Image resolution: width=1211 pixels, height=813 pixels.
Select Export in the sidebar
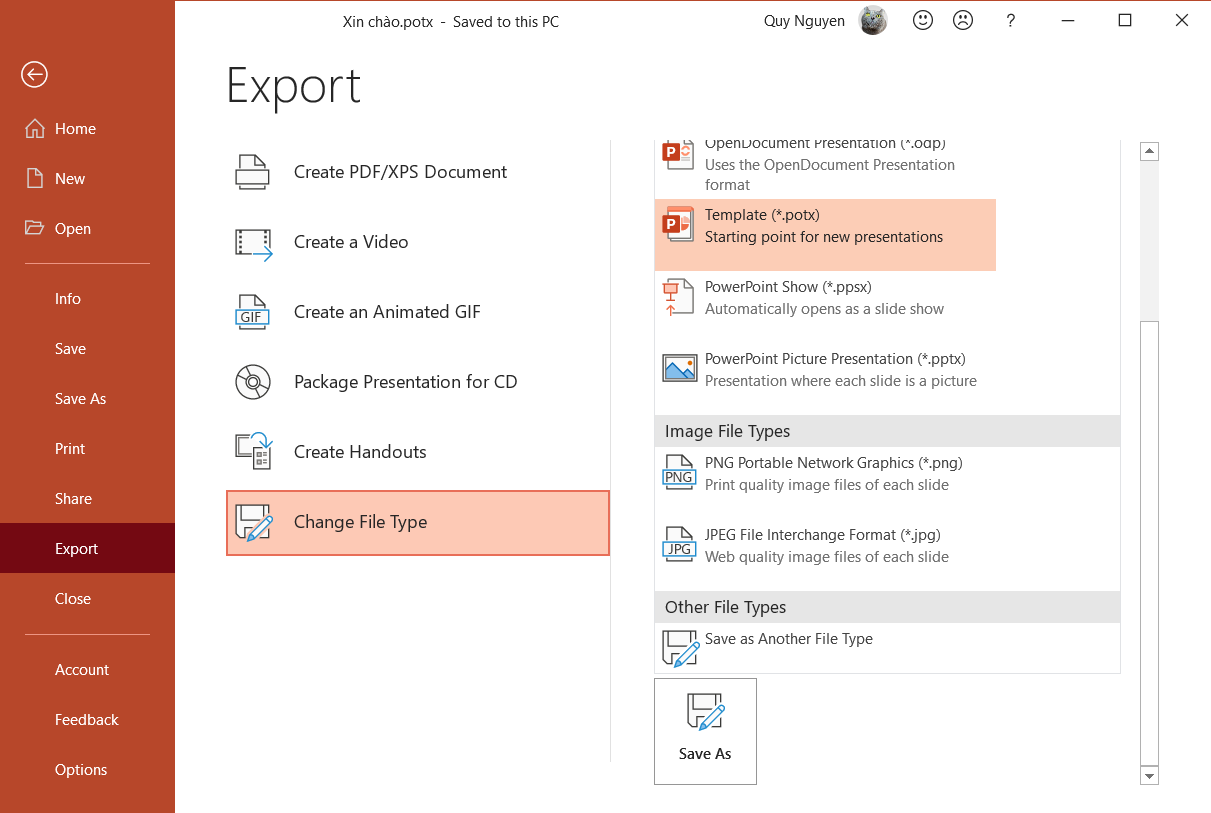87,548
